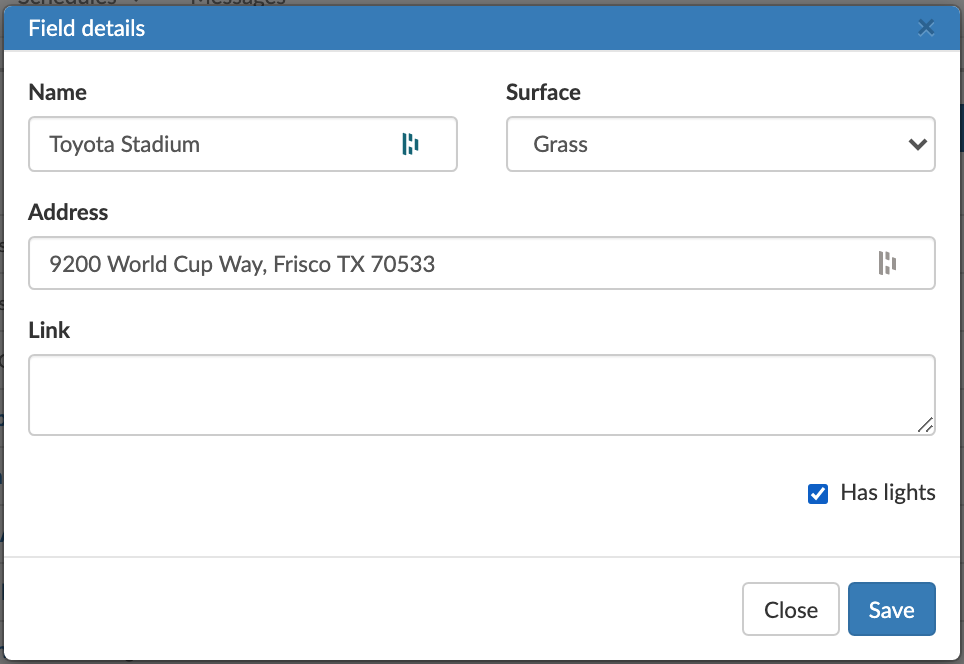
Task: Click the Address label
Action: [x=68, y=212]
